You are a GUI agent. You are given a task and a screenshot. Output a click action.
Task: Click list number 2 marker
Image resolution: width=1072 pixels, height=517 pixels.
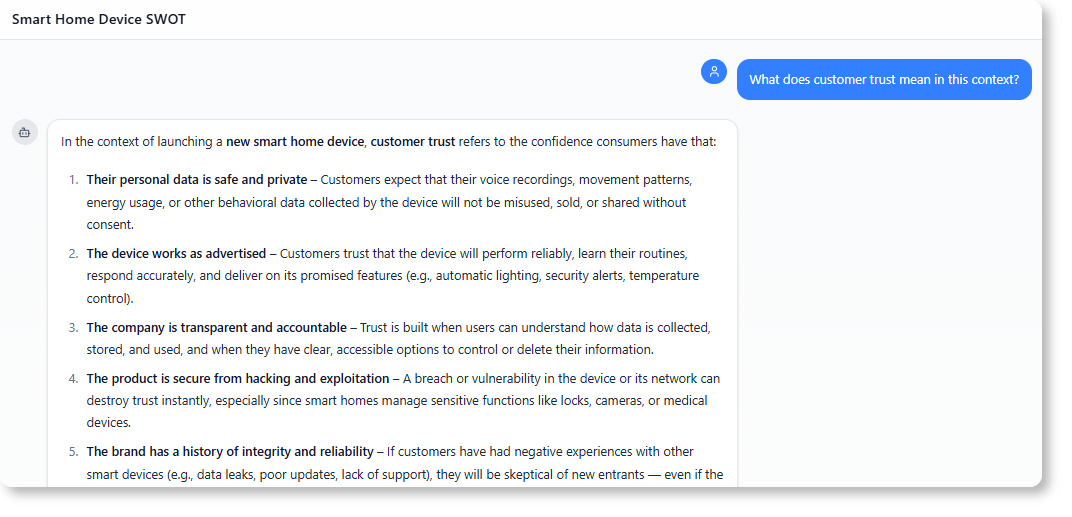pos(73,254)
